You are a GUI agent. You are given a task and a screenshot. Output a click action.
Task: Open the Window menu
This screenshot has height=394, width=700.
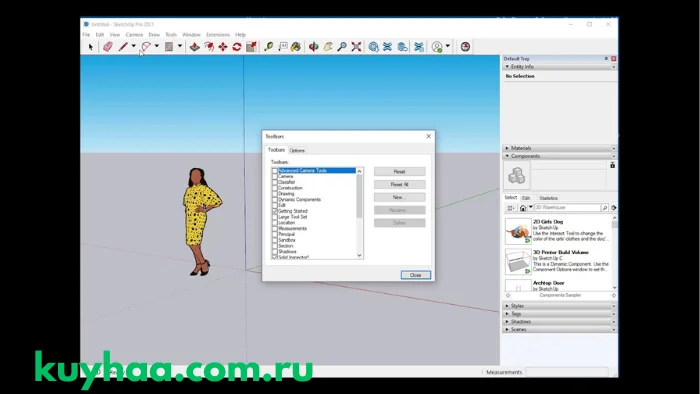click(191, 35)
